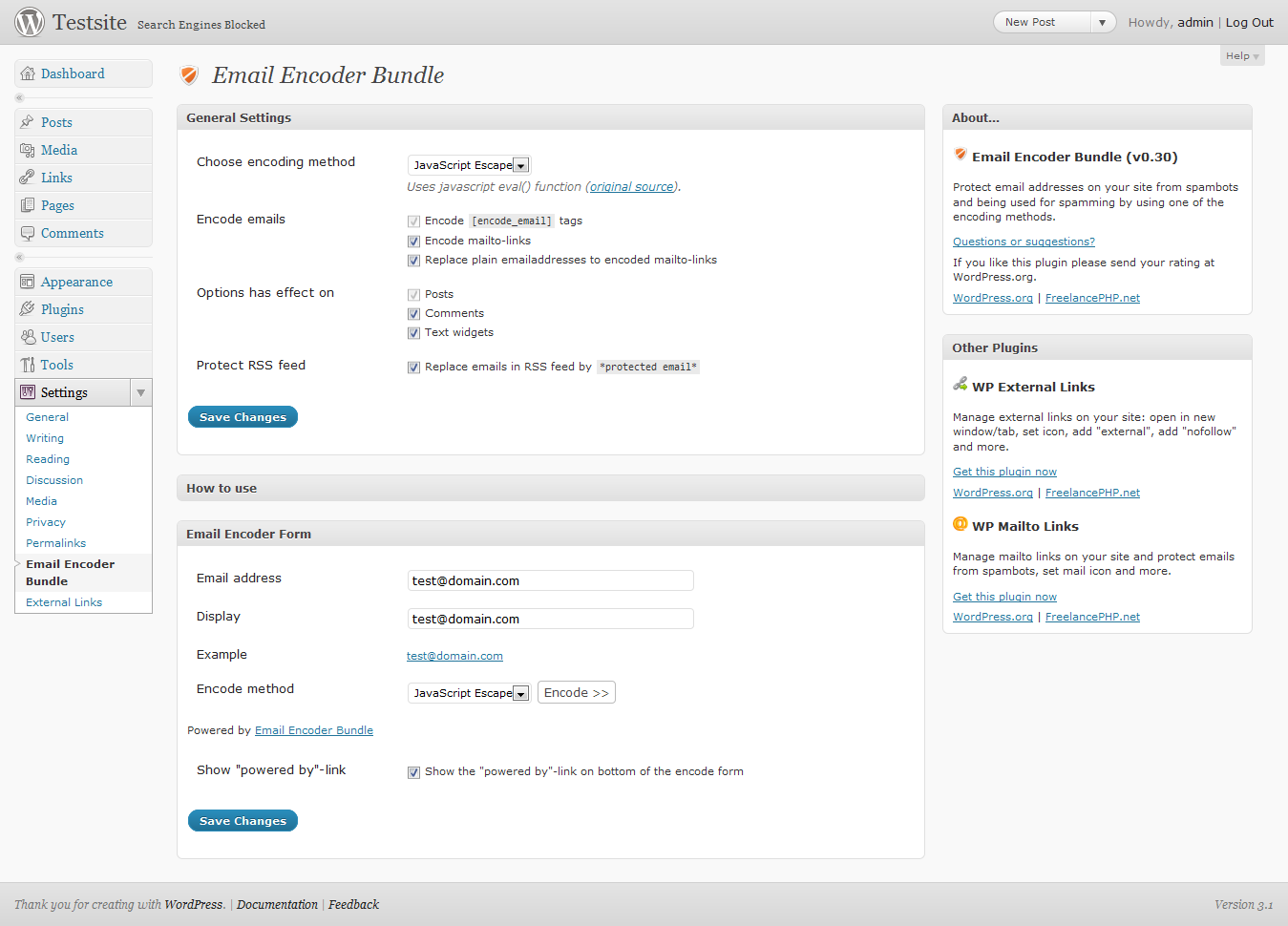Open the Feedback footer link
This screenshot has height=926, width=1288.
click(353, 904)
